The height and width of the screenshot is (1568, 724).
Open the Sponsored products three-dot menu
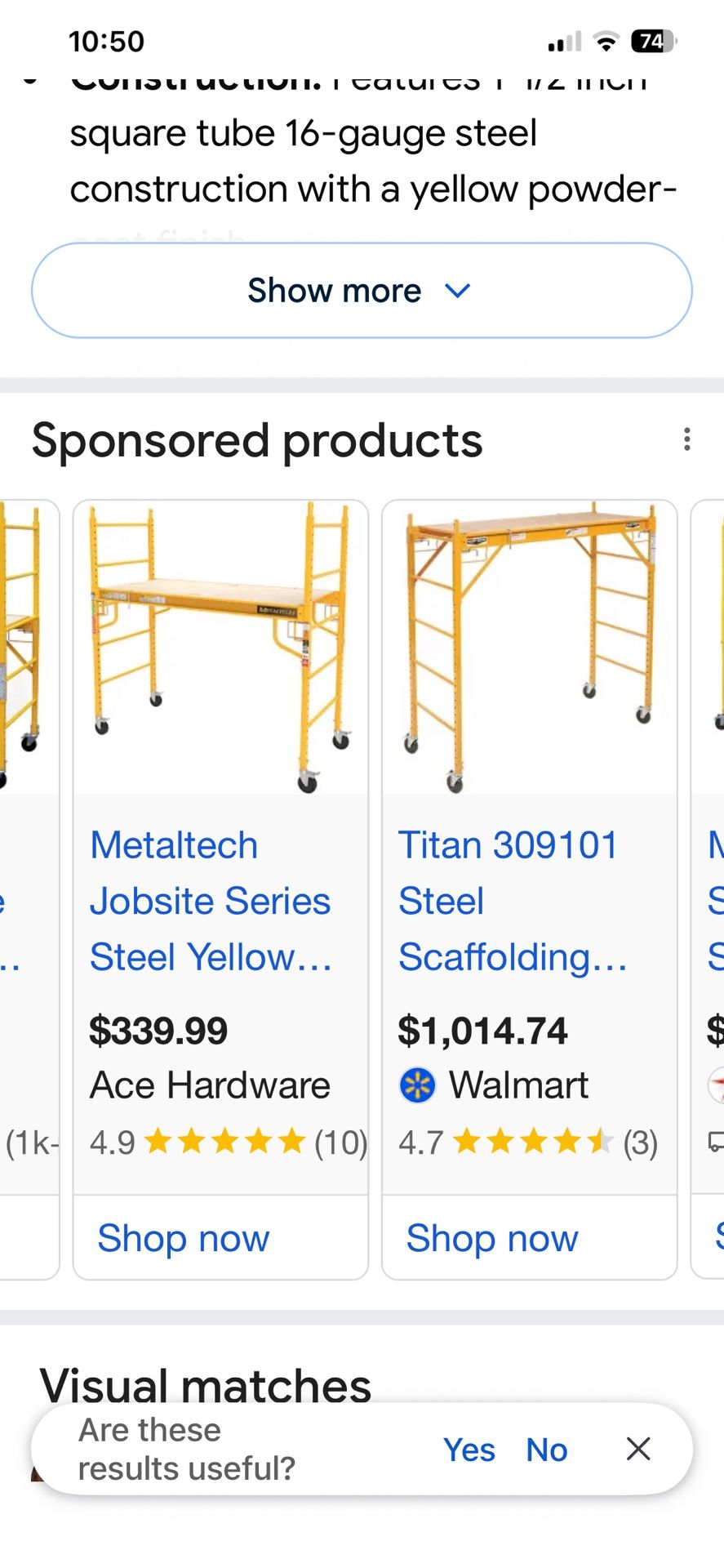click(x=687, y=439)
